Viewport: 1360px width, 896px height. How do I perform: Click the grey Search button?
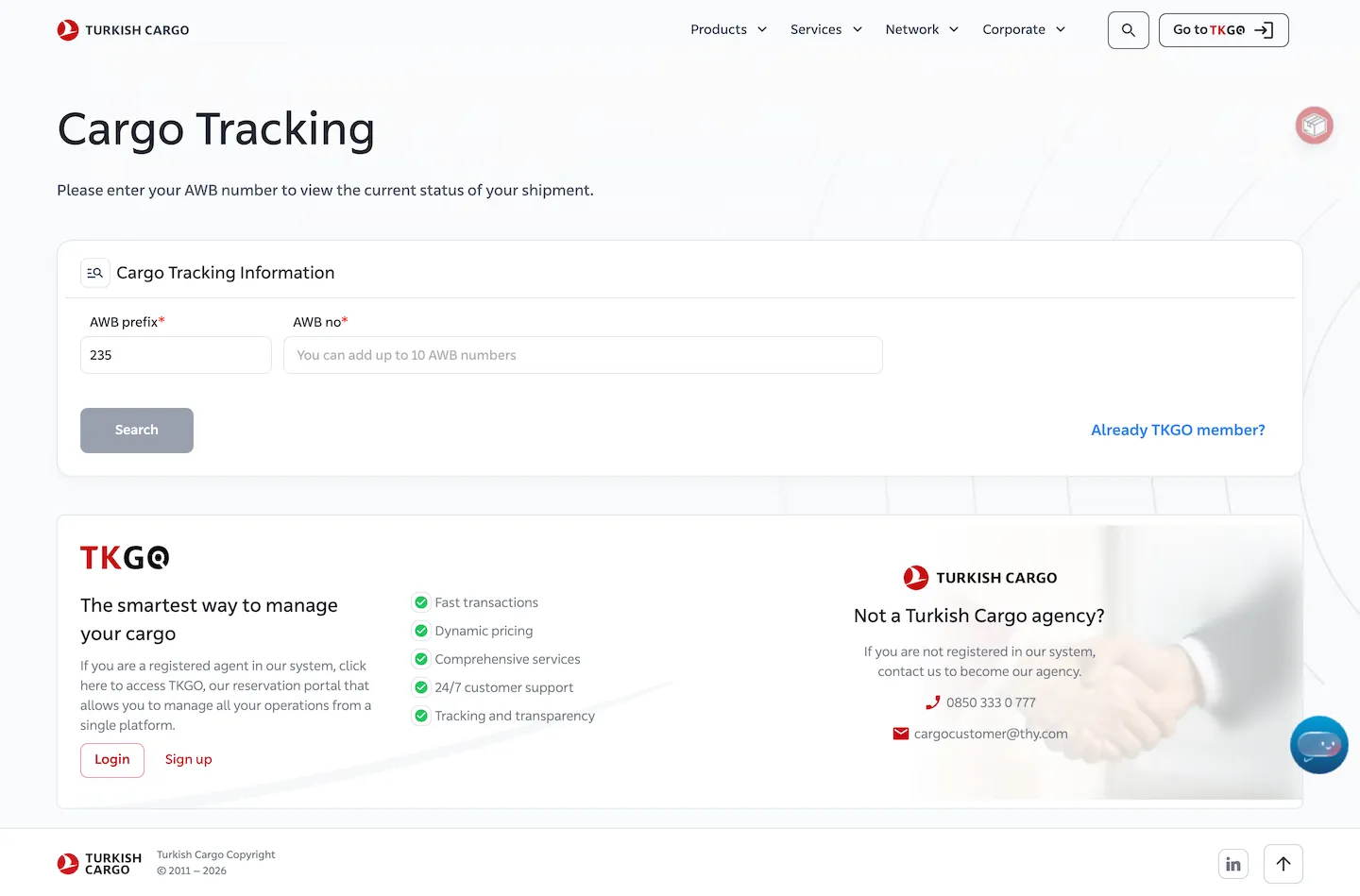coord(137,431)
